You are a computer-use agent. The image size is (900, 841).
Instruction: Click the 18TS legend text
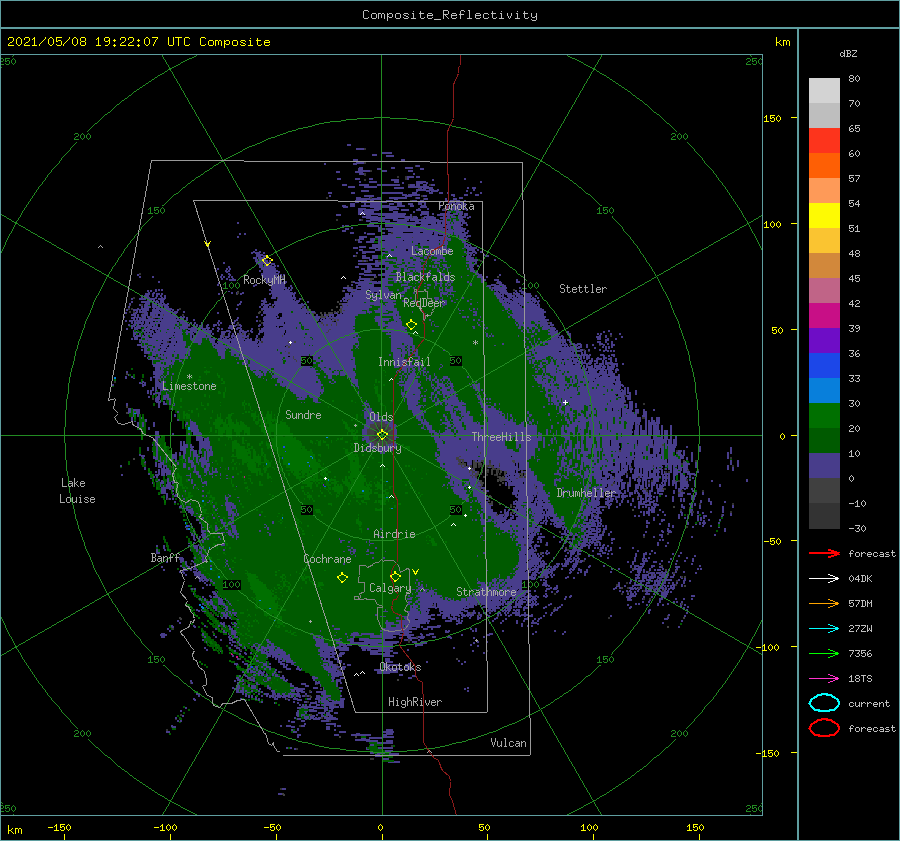(860, 678)
